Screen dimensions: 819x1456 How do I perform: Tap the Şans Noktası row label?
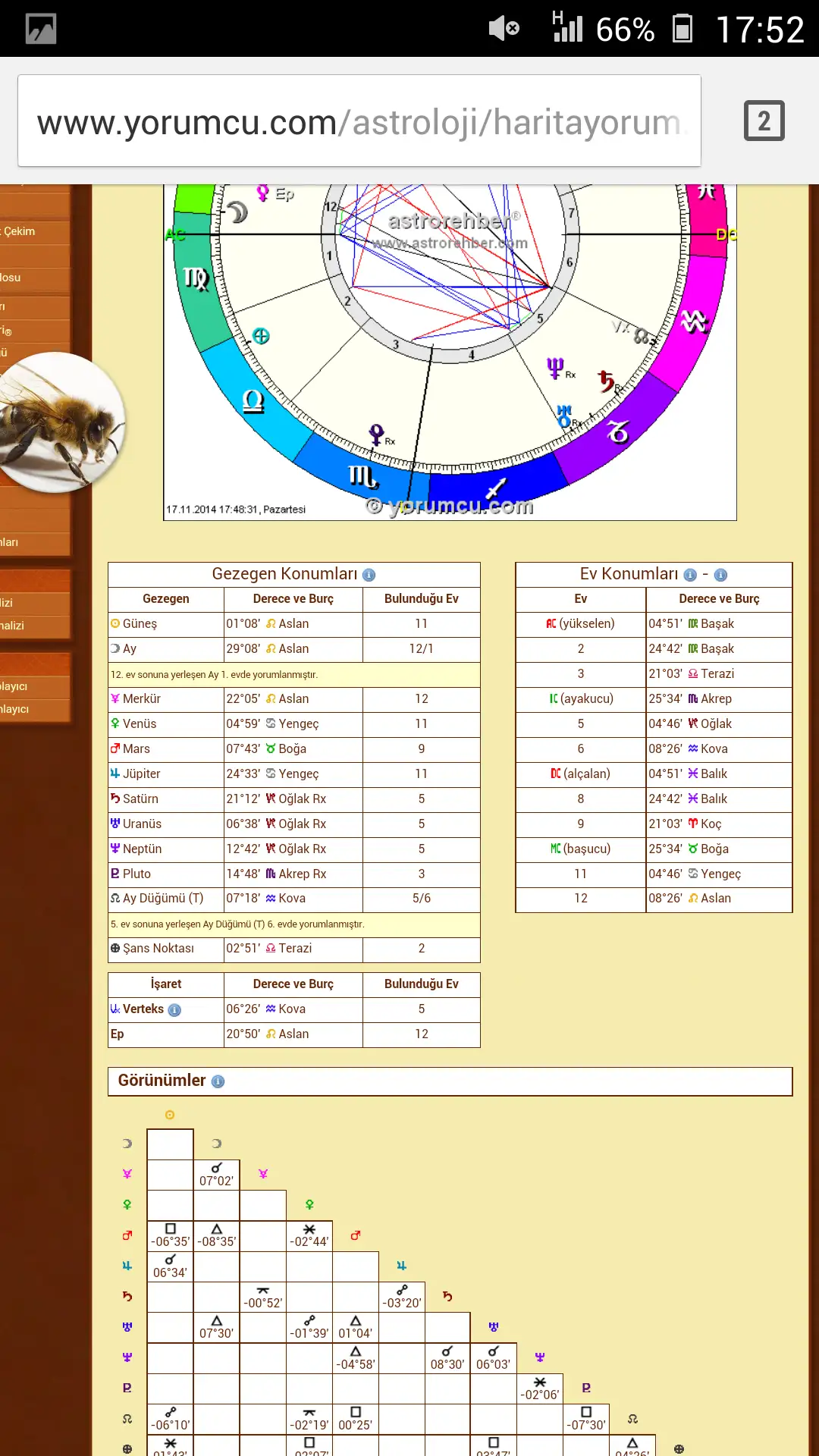(158, 948)
